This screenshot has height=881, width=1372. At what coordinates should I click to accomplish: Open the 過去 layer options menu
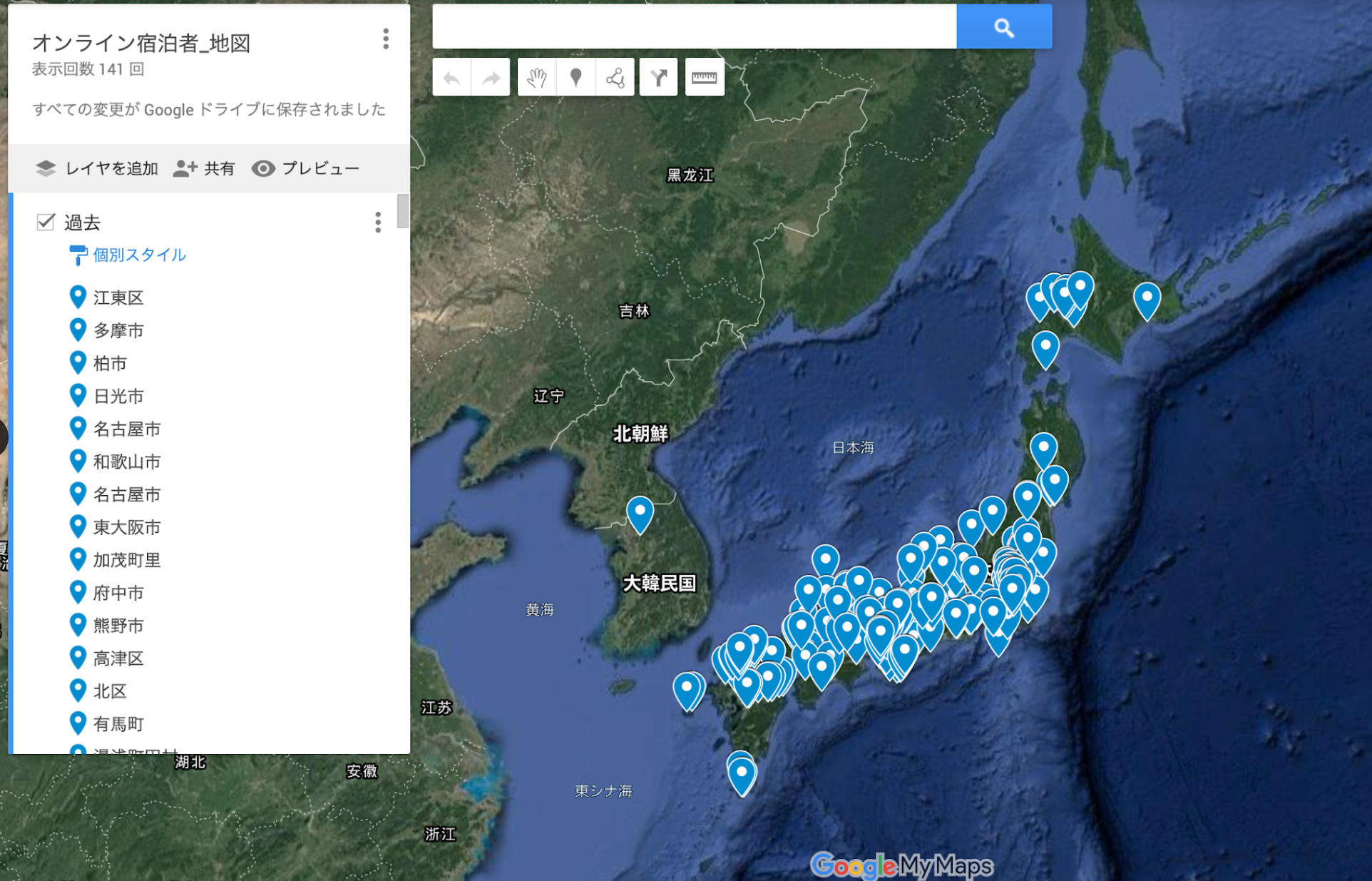point(378,222)
